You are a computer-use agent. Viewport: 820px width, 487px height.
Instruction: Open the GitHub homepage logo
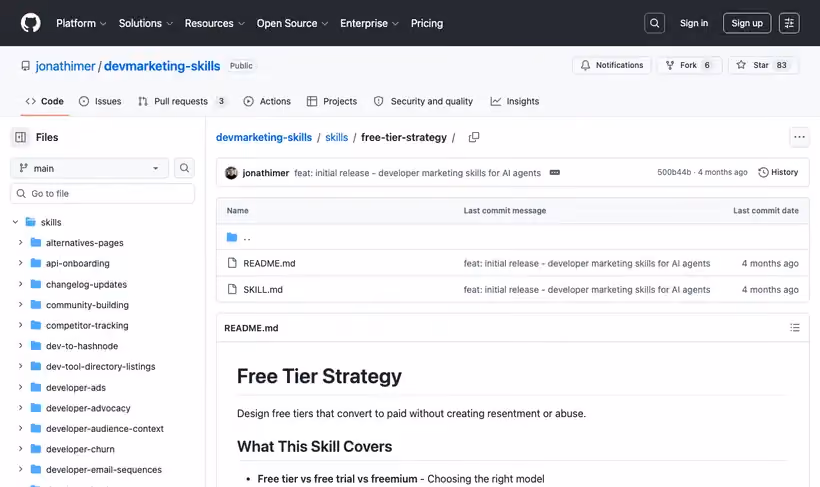(30, 23)
